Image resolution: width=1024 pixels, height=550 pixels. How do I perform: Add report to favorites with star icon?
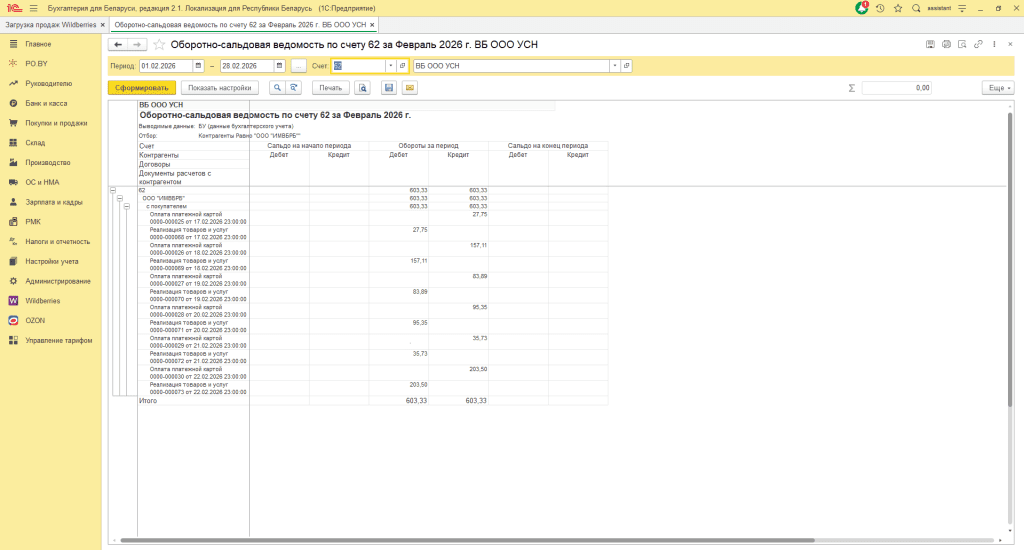click(x=159, y=45)
